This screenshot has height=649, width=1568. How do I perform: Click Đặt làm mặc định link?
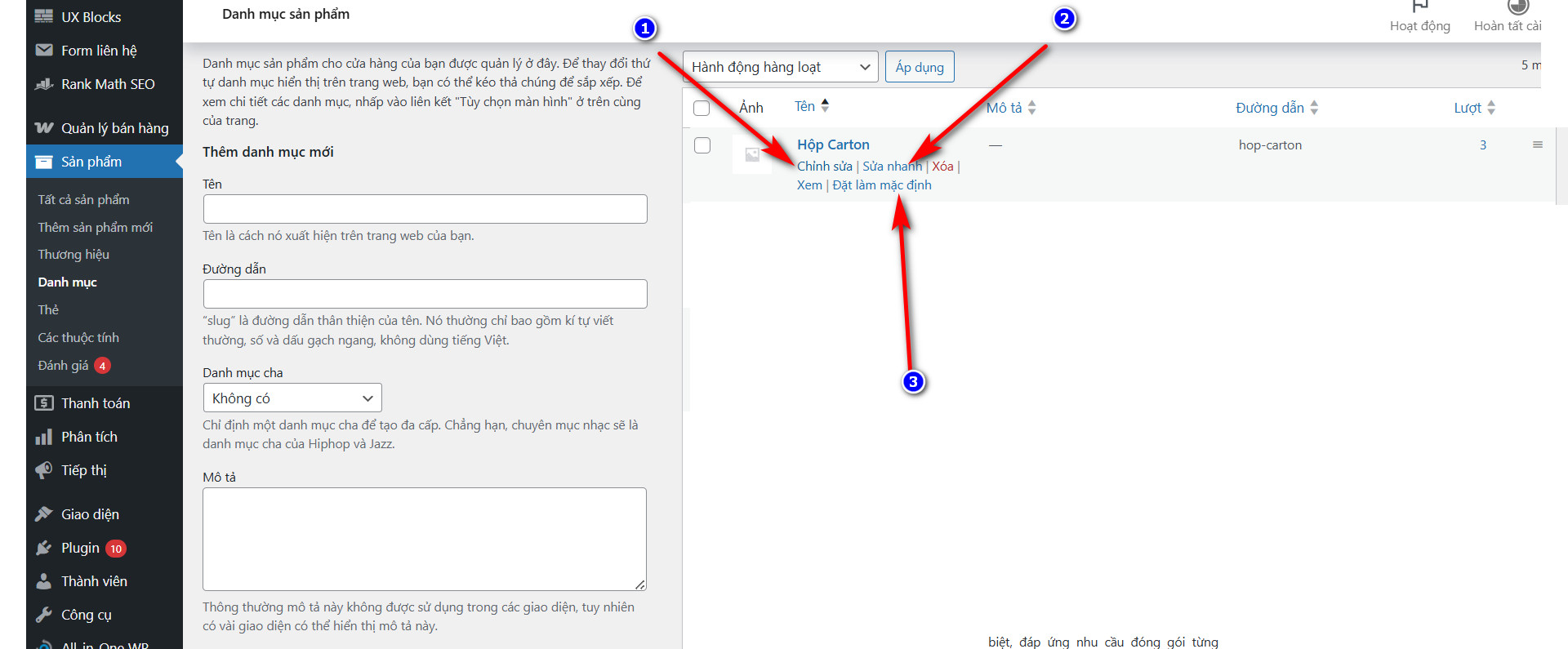(882, 185)
